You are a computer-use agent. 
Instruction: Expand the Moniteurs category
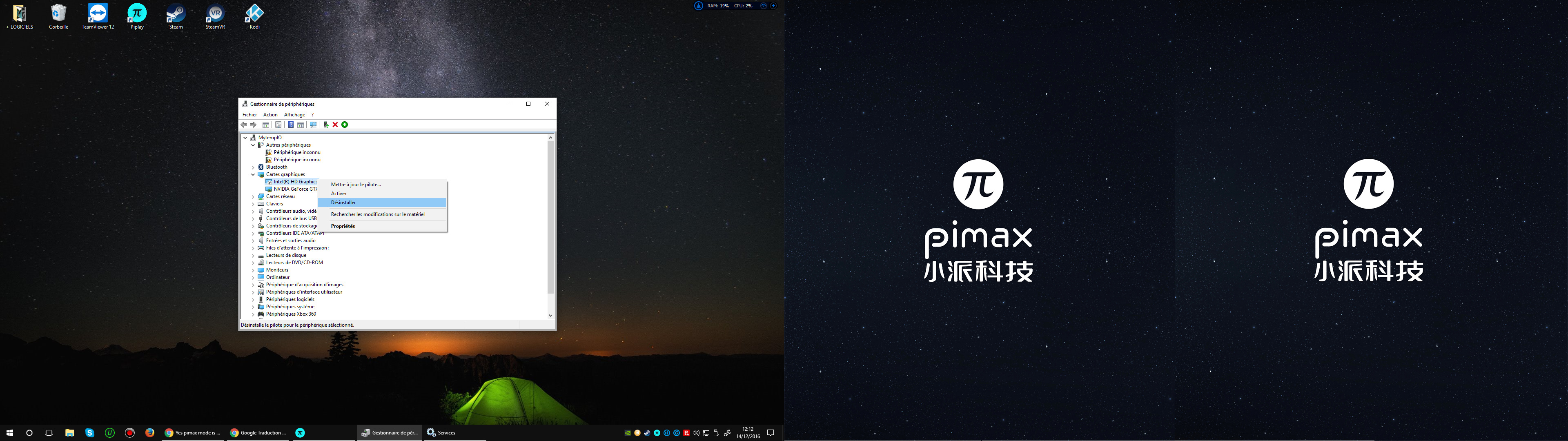pyautogui.click(x=253, y=270)
